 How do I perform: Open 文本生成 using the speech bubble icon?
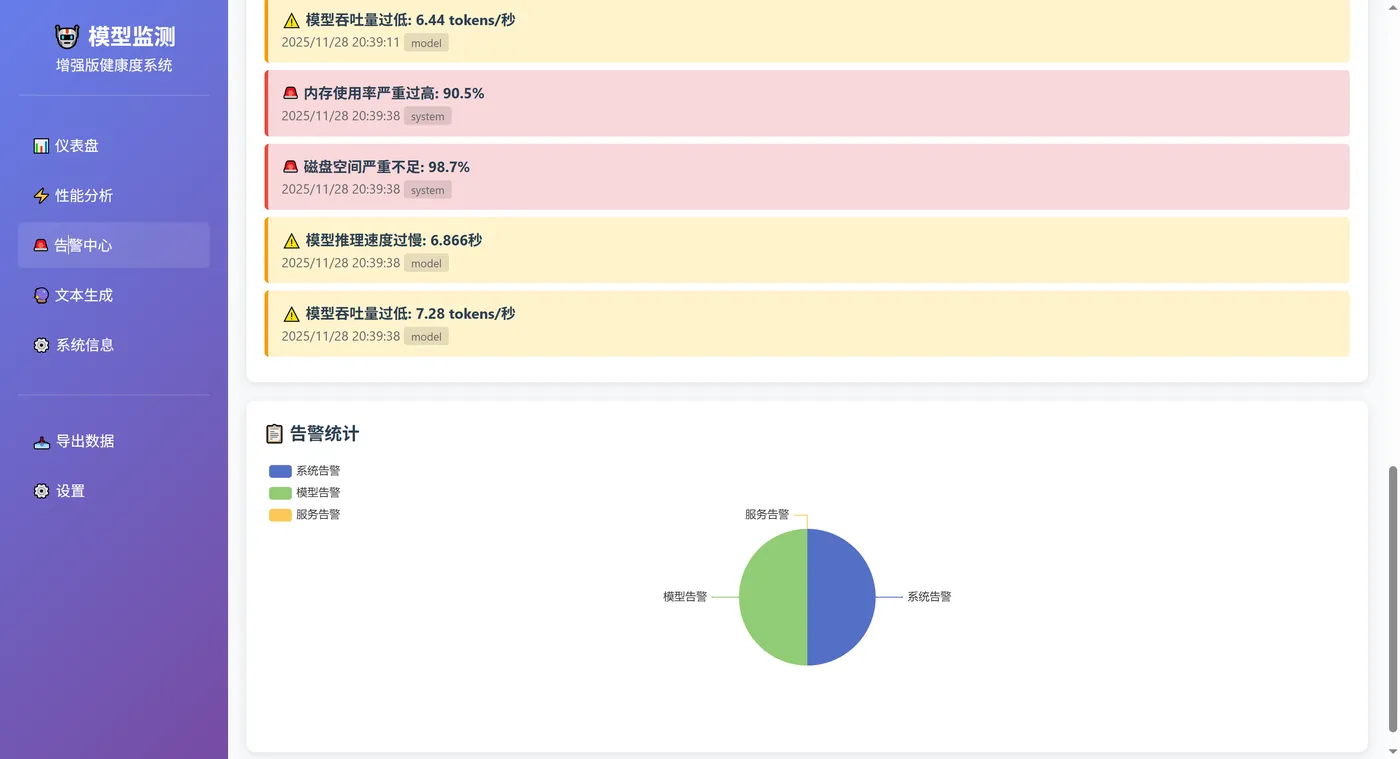click(41, 295)
